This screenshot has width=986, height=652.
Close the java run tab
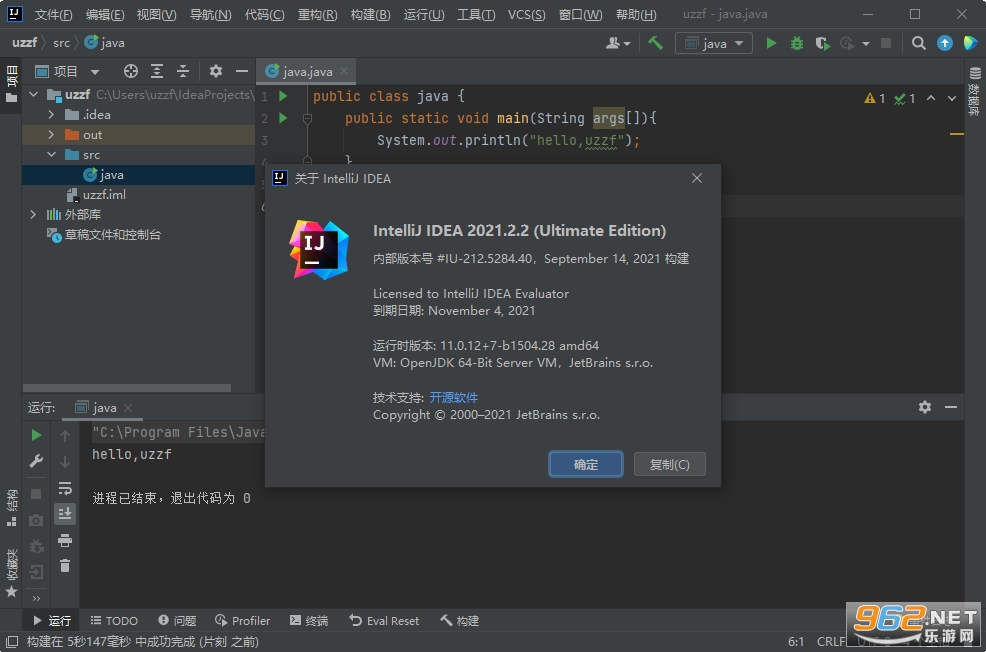128,407
